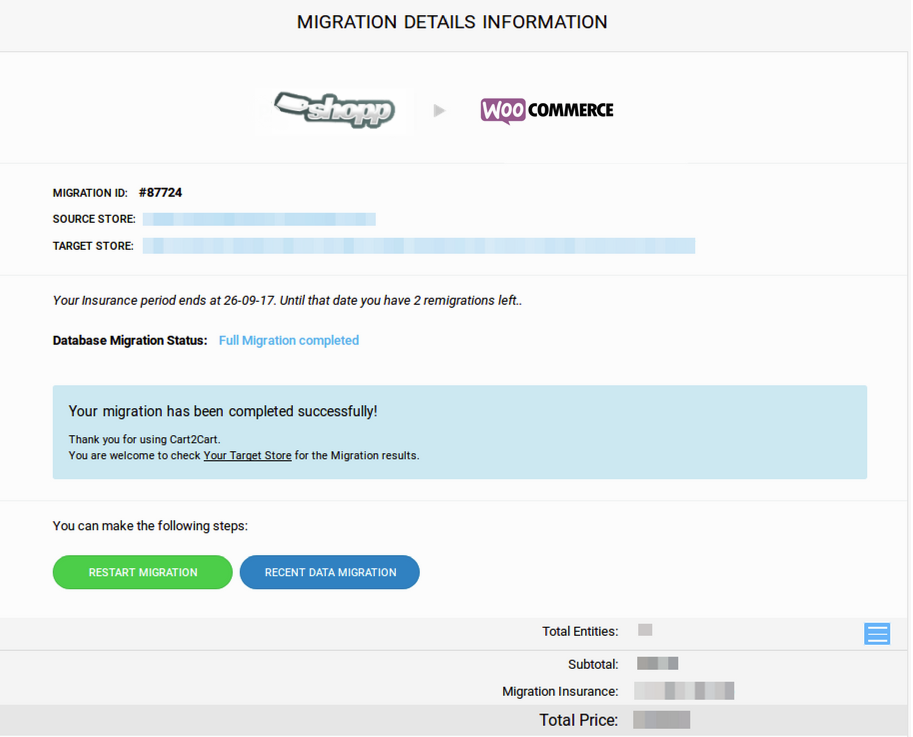Click the Full Migration completed status
This screenshot has height=737, width=913.
(x=289, y=341)
